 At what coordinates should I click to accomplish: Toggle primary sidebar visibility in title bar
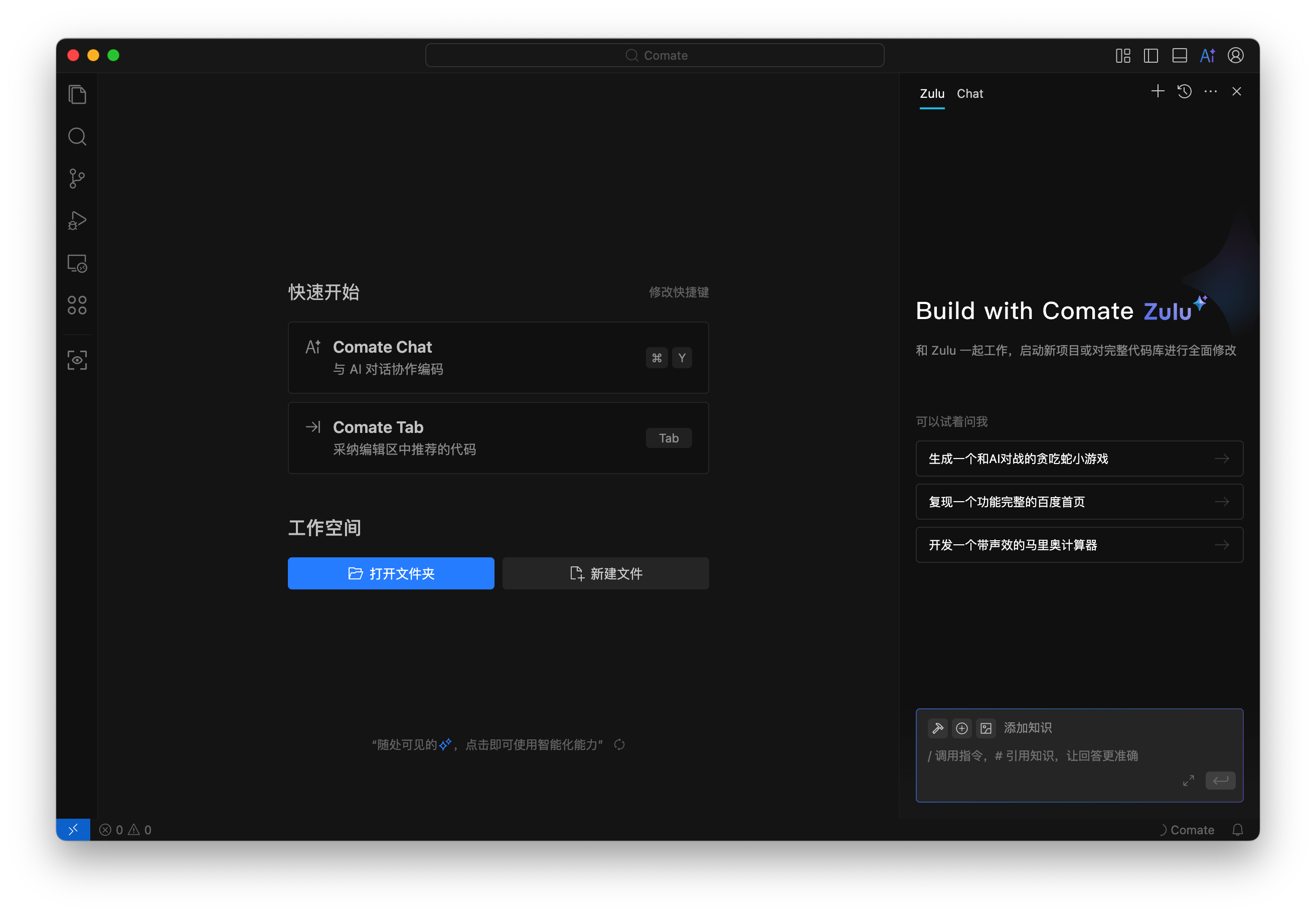1151,56
